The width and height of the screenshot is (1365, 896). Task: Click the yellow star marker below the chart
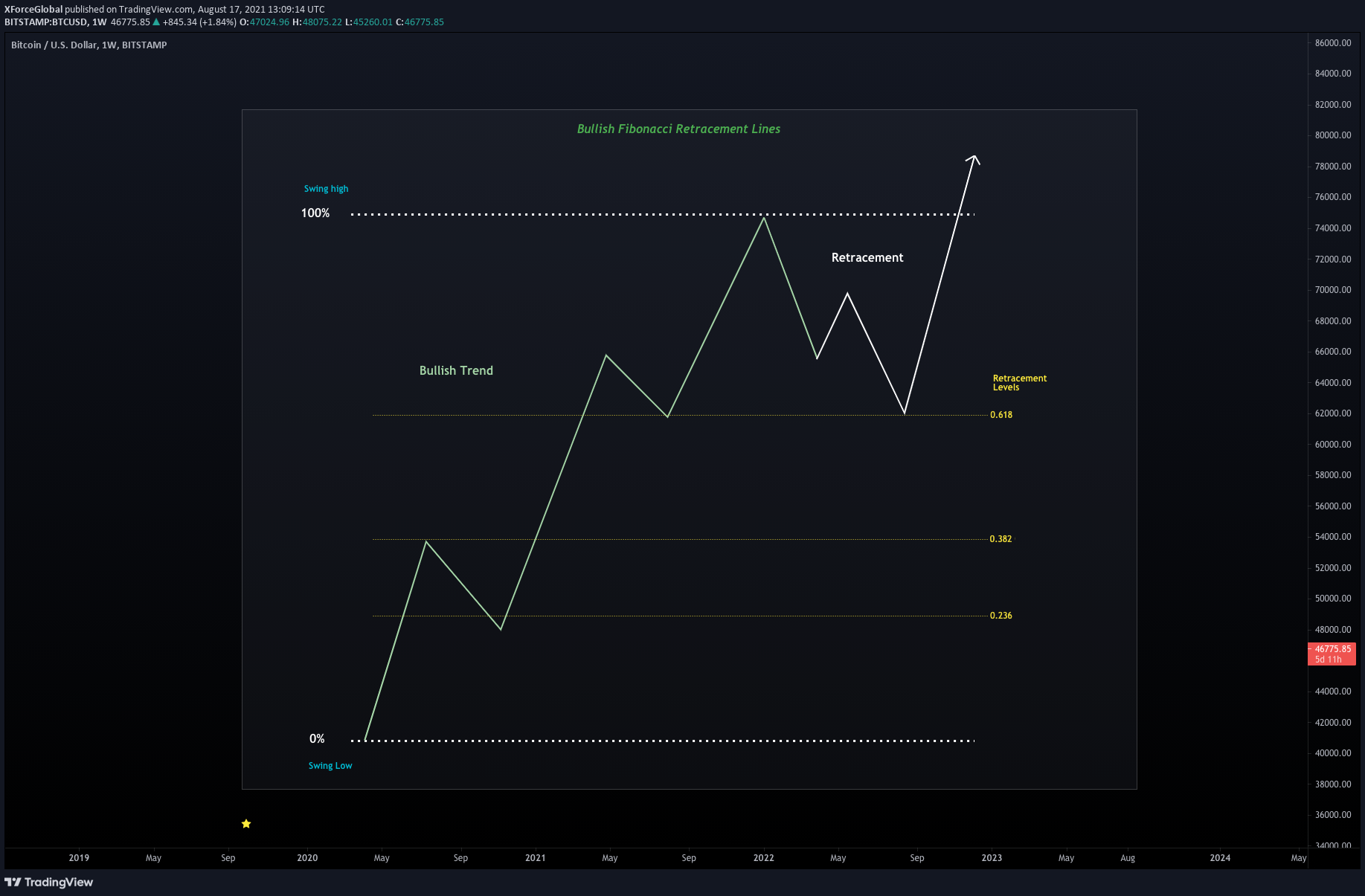246,824
